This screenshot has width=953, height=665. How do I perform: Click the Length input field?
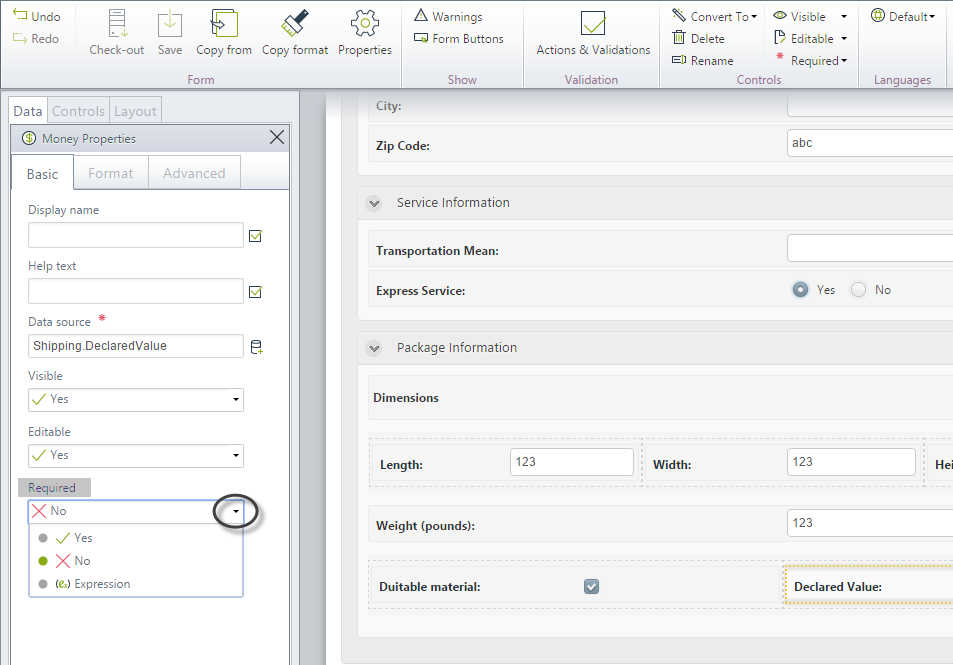(572, 462)
